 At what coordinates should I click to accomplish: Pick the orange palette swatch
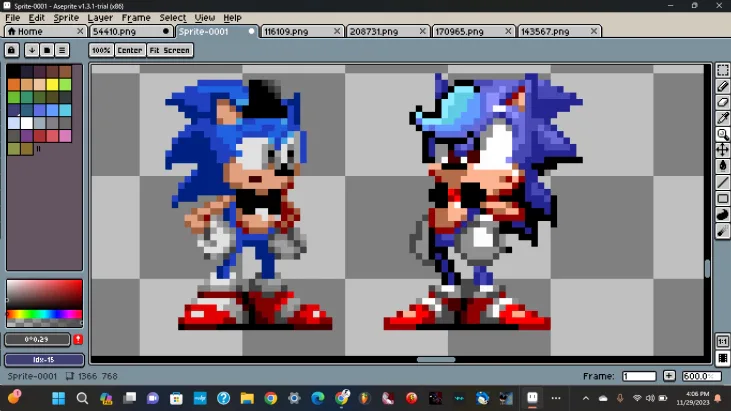(x=14, y=84)
